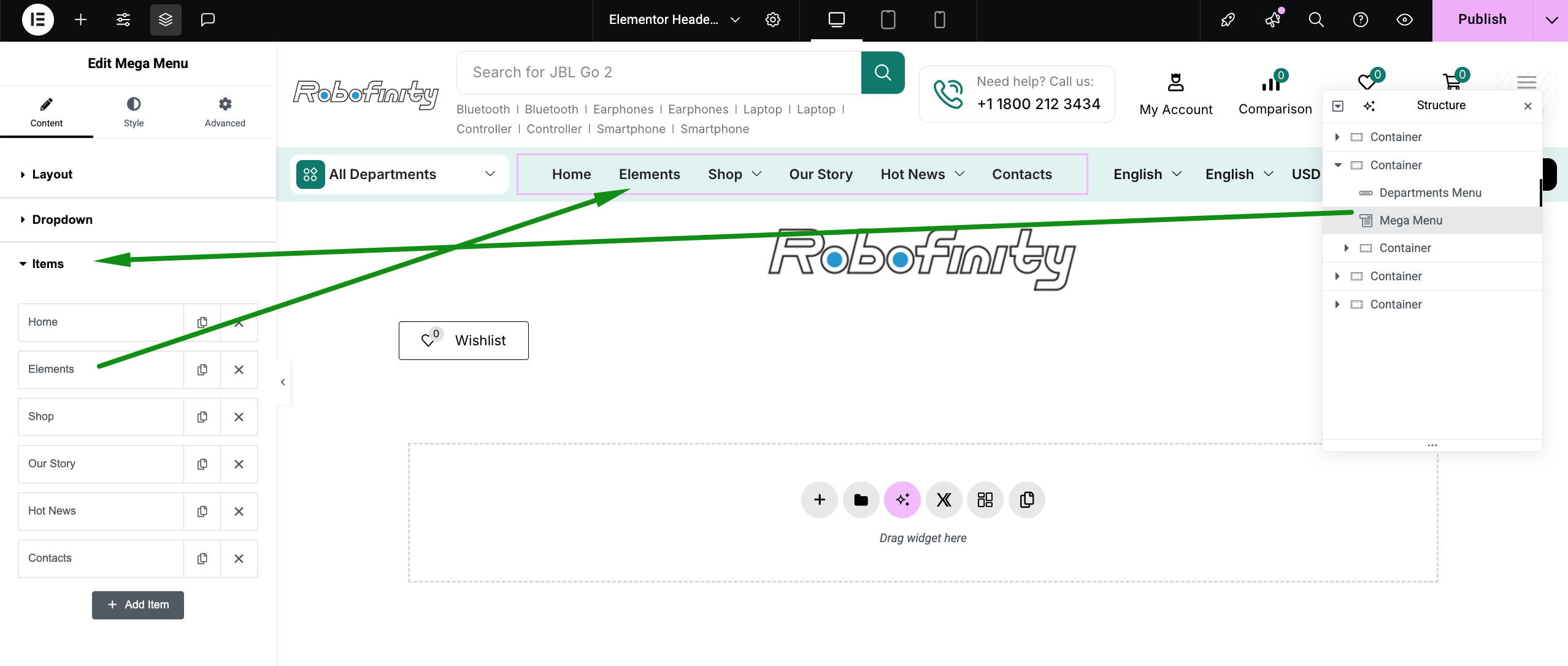1568x666 pixels.
Task: Remove the Elements menu item
Action: point(239,370)
